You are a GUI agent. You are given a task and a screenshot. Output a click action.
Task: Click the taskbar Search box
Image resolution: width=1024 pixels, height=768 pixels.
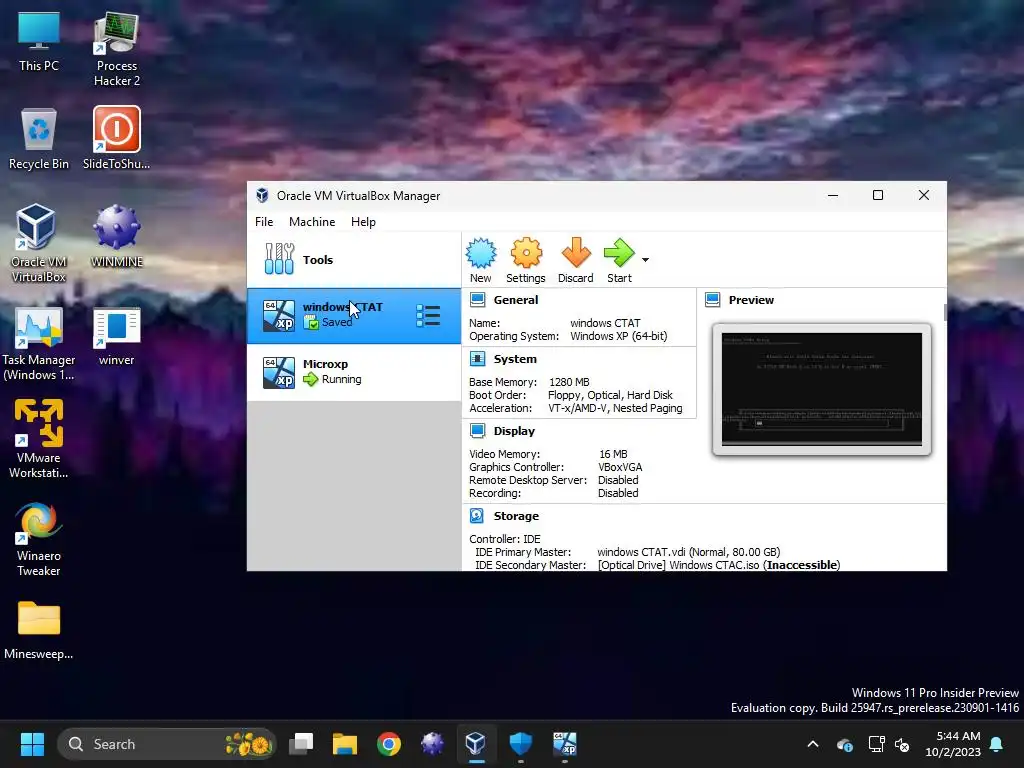coord(167,744)
